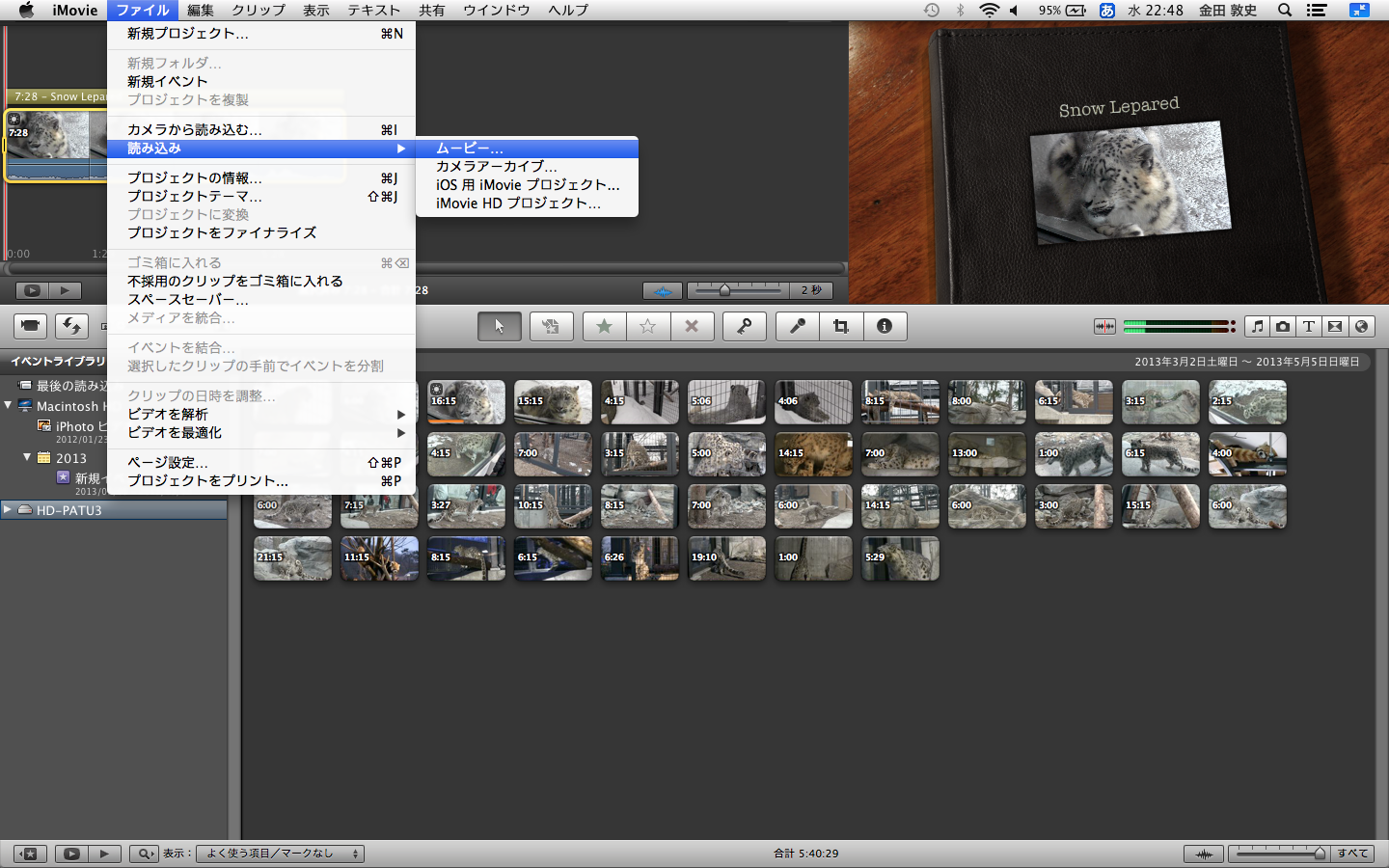This screenshot has height=868, width=1389.
Task: Open Spotlight search in the menu bar
Action: 1285,10
